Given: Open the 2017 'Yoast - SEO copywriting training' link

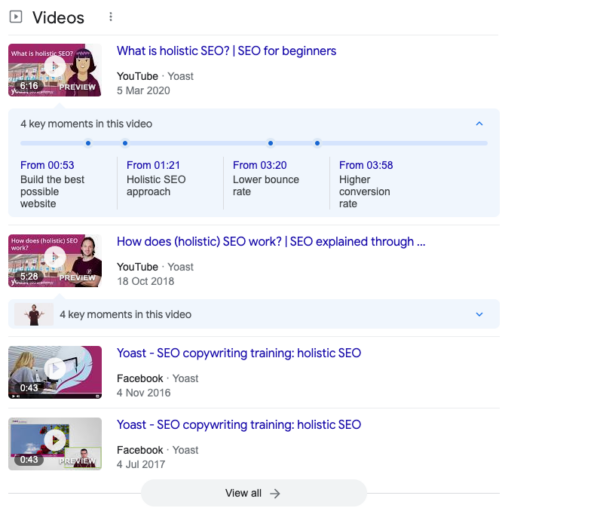Looking at the screenshot, I should pos(238,425).
